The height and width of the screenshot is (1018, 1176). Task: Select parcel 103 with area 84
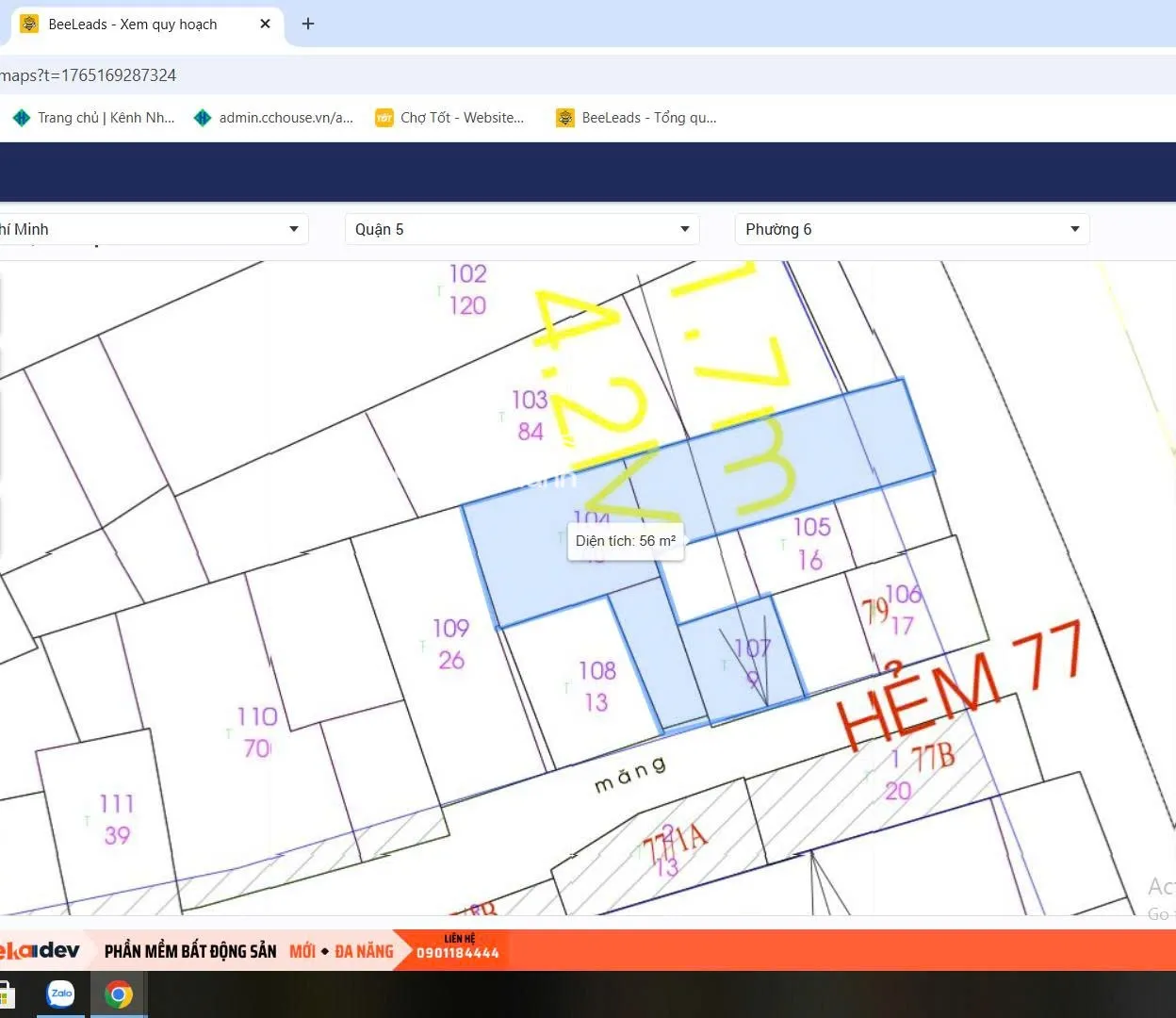tap(530, 416)
